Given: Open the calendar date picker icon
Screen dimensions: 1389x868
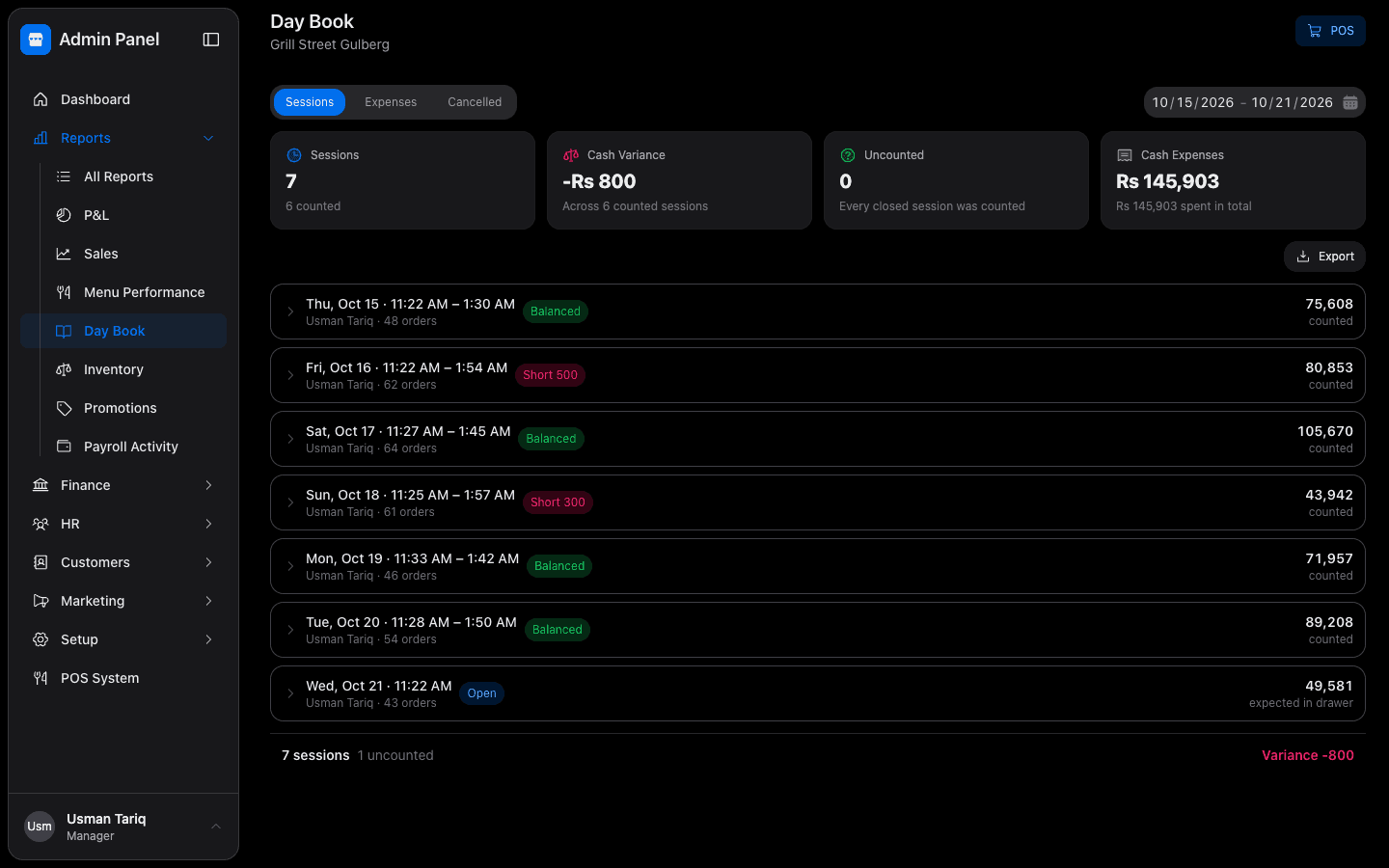Looking at the screenshot, I should [x=1350, y=102].
